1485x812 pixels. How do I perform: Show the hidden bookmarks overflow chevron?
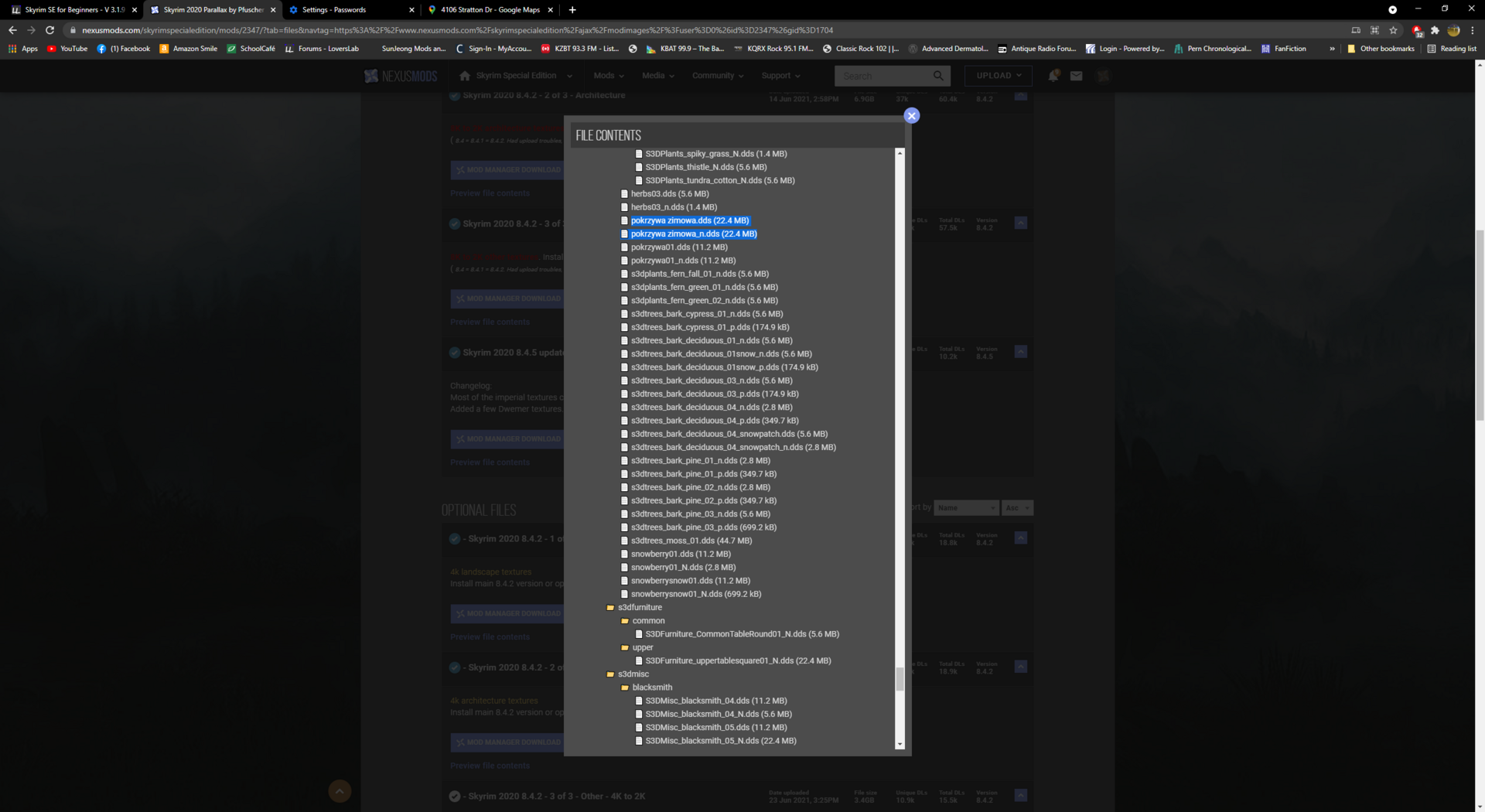pos(1332,49)
